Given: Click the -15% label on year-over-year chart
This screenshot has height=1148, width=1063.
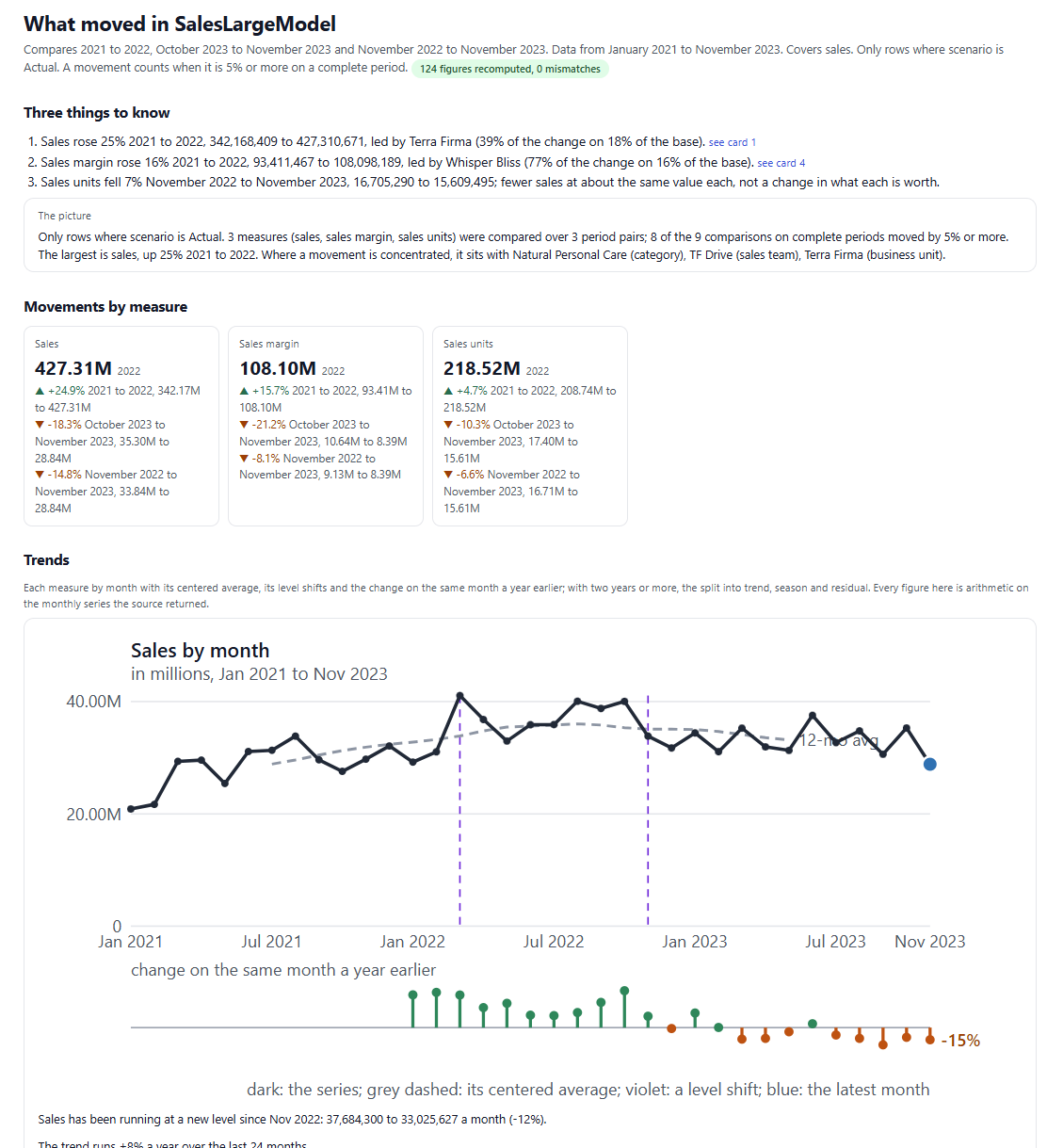Looking at the screenshot, I should [x=960, y=1041].
